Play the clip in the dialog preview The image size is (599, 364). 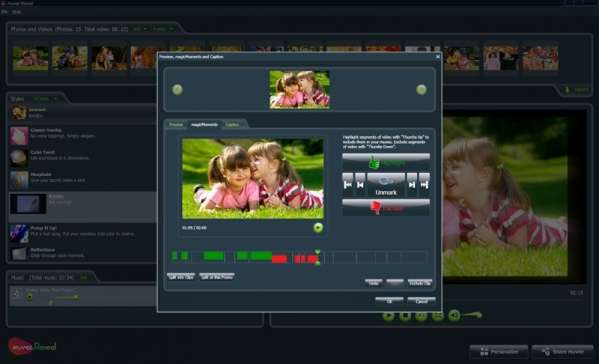[318, 228]
